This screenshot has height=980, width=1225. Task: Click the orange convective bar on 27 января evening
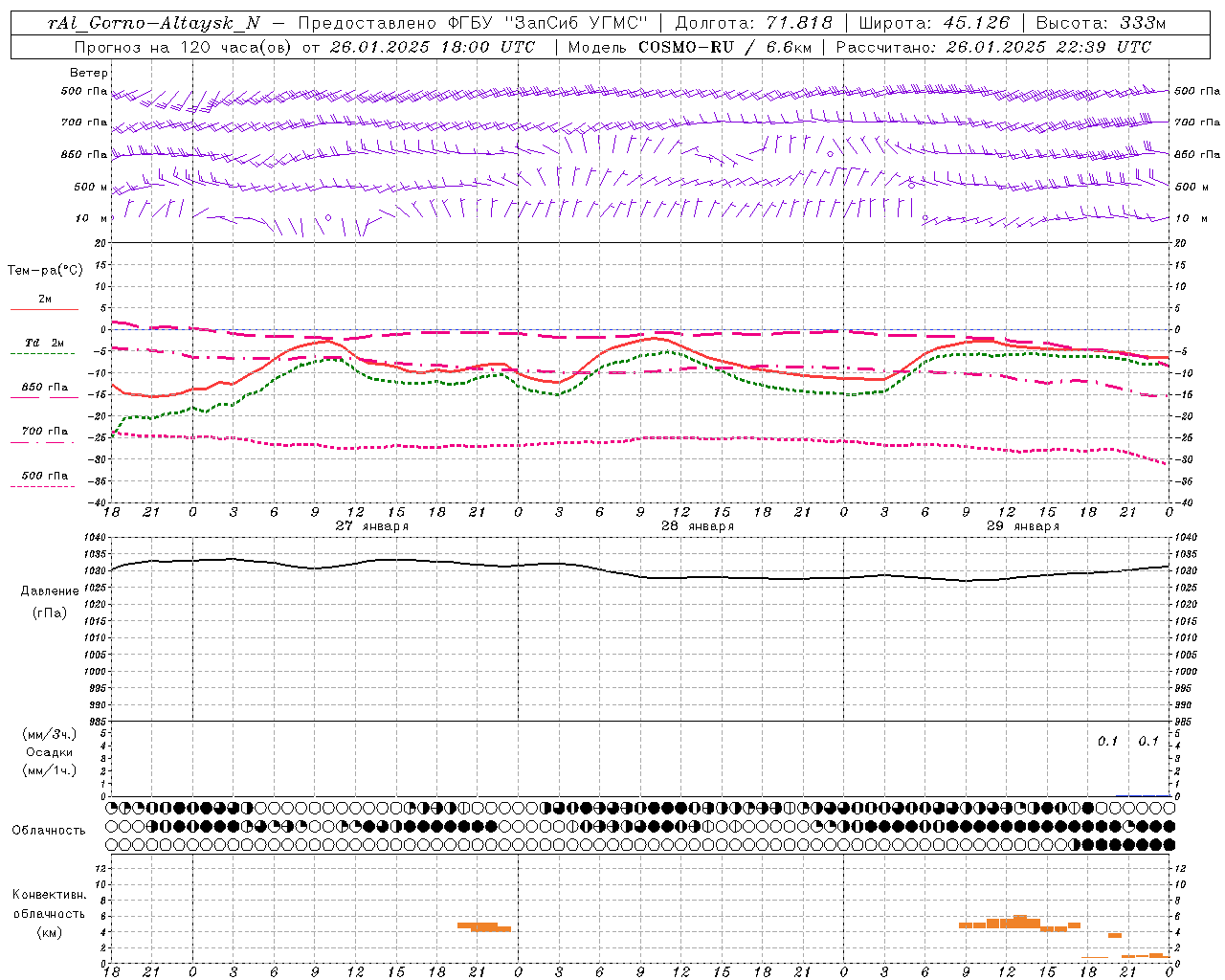[484, 926]
